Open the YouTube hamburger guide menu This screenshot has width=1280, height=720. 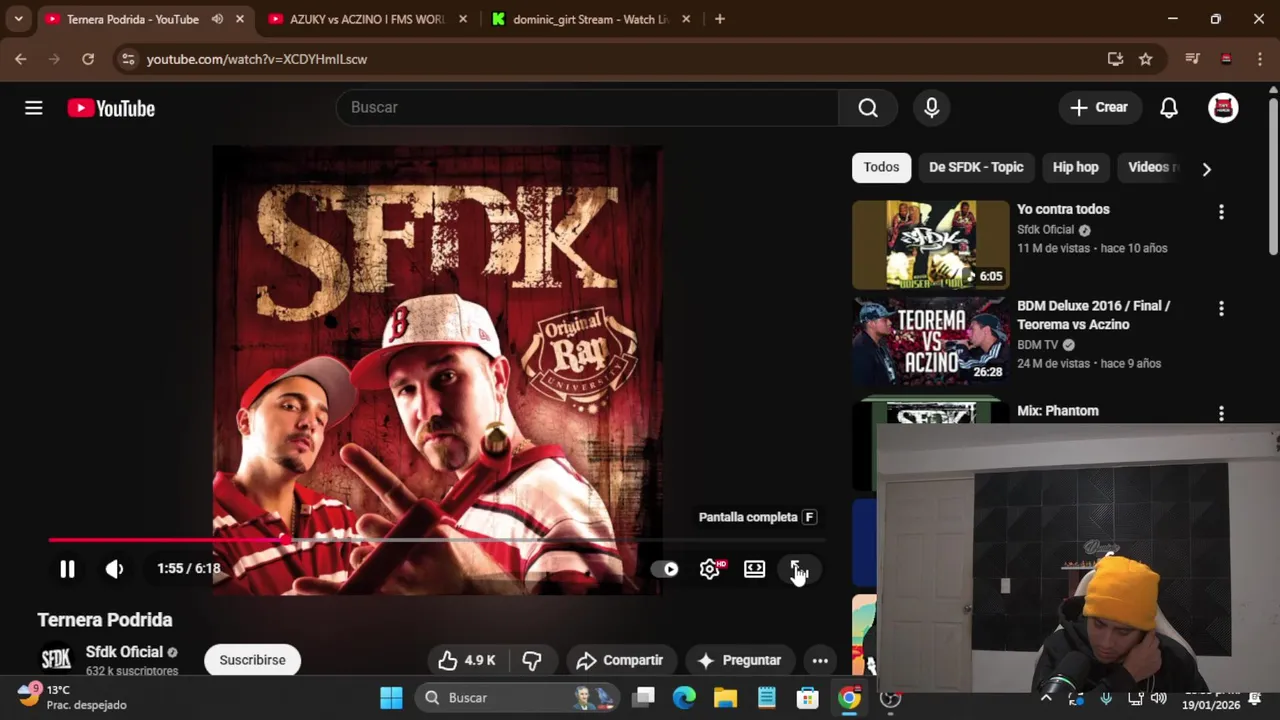34,108
